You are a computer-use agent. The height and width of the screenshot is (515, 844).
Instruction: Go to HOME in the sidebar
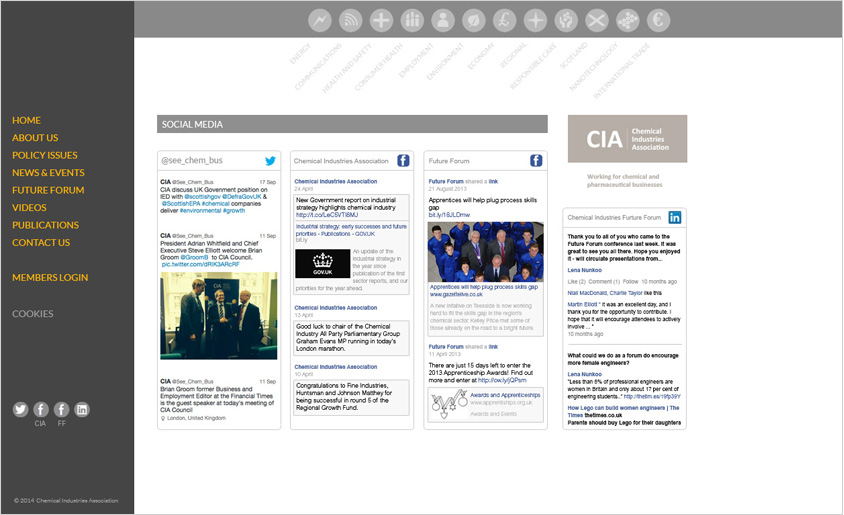(x=26, y=121)
